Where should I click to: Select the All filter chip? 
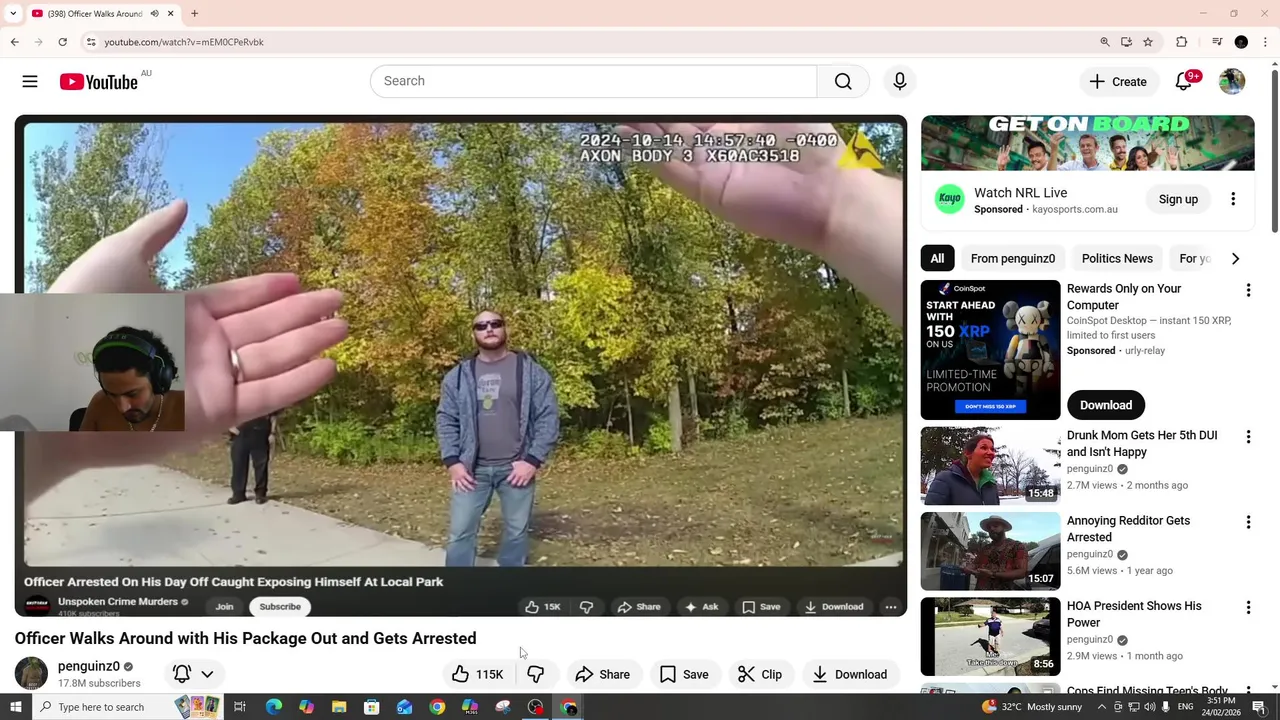point(937,258)
